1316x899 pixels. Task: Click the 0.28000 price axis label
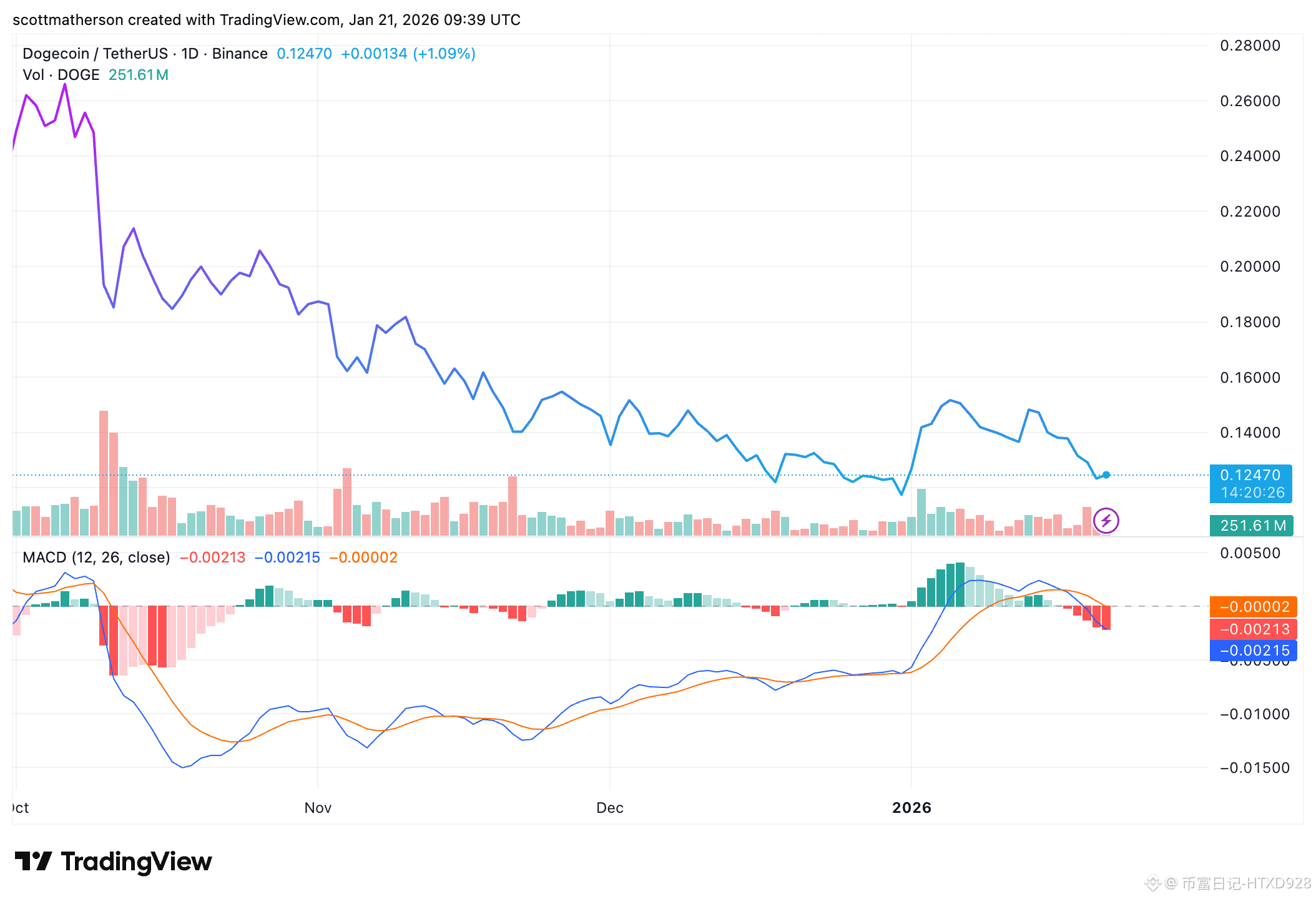click(x=1250, y=46)
